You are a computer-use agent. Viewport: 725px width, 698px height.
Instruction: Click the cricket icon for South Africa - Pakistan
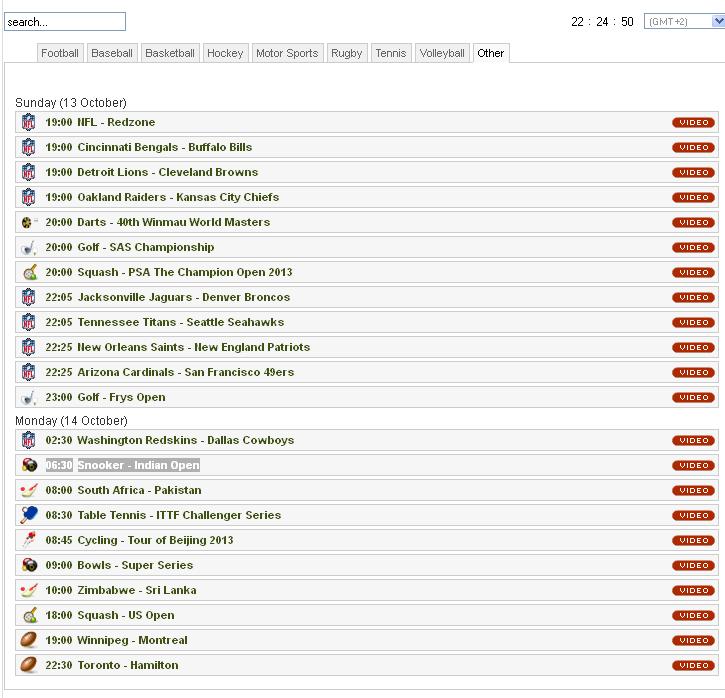tap(29, 490)
